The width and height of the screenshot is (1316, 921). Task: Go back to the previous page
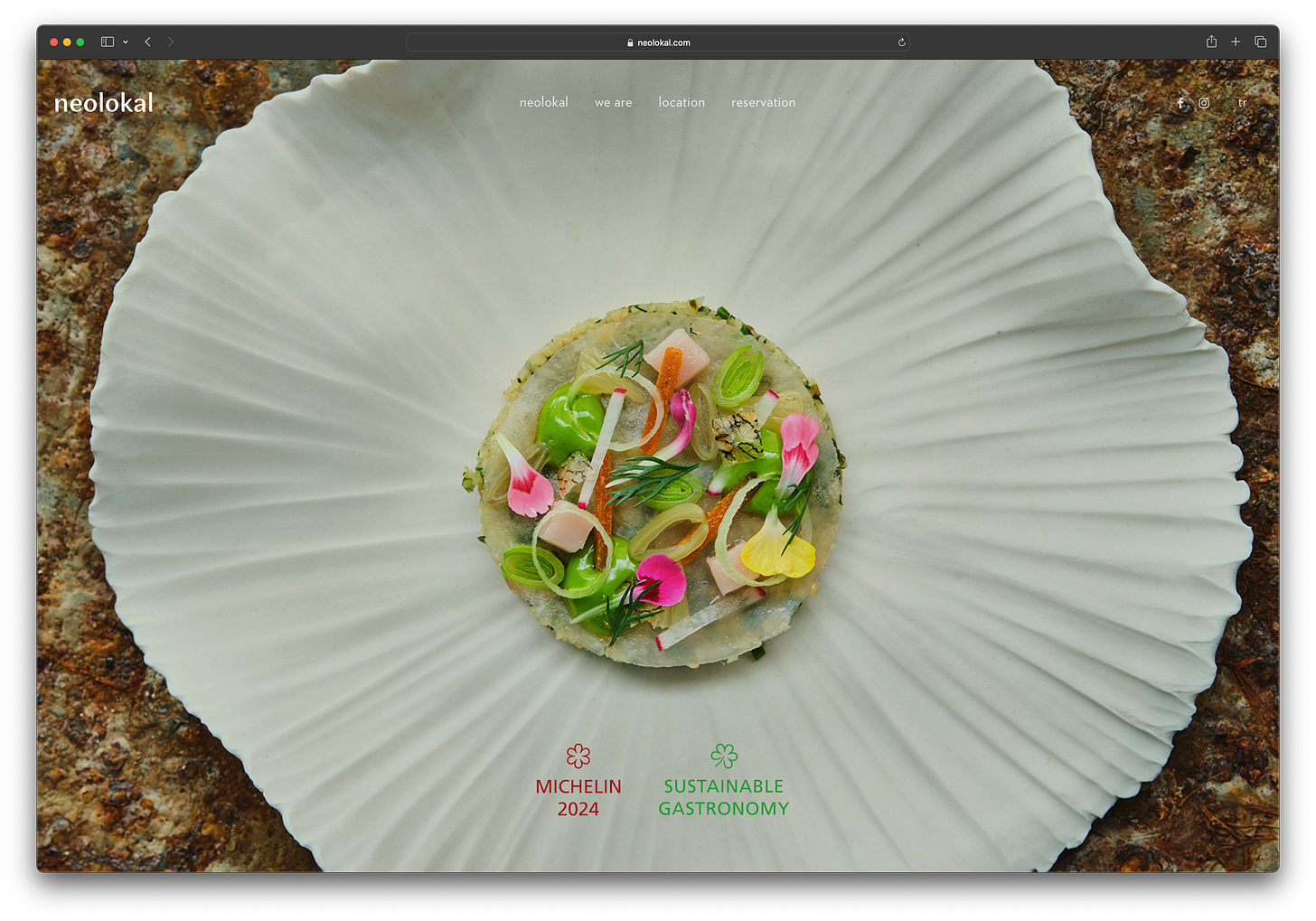147,42
